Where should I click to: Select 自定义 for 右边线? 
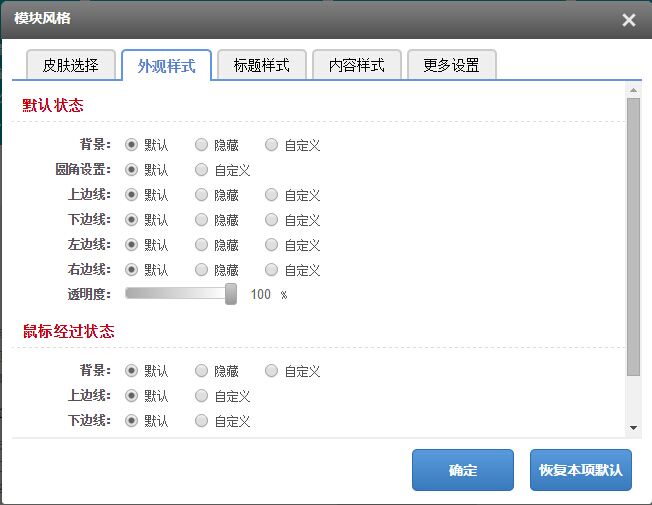(x=272, y=269)
